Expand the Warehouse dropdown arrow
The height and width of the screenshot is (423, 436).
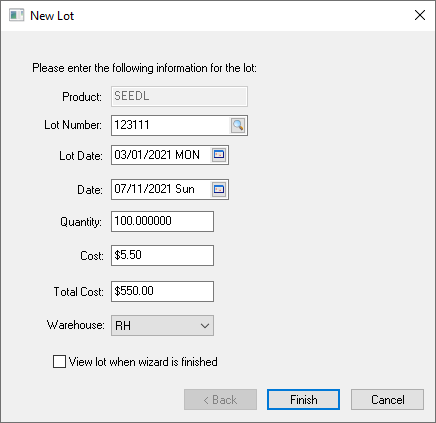point(205,325)
